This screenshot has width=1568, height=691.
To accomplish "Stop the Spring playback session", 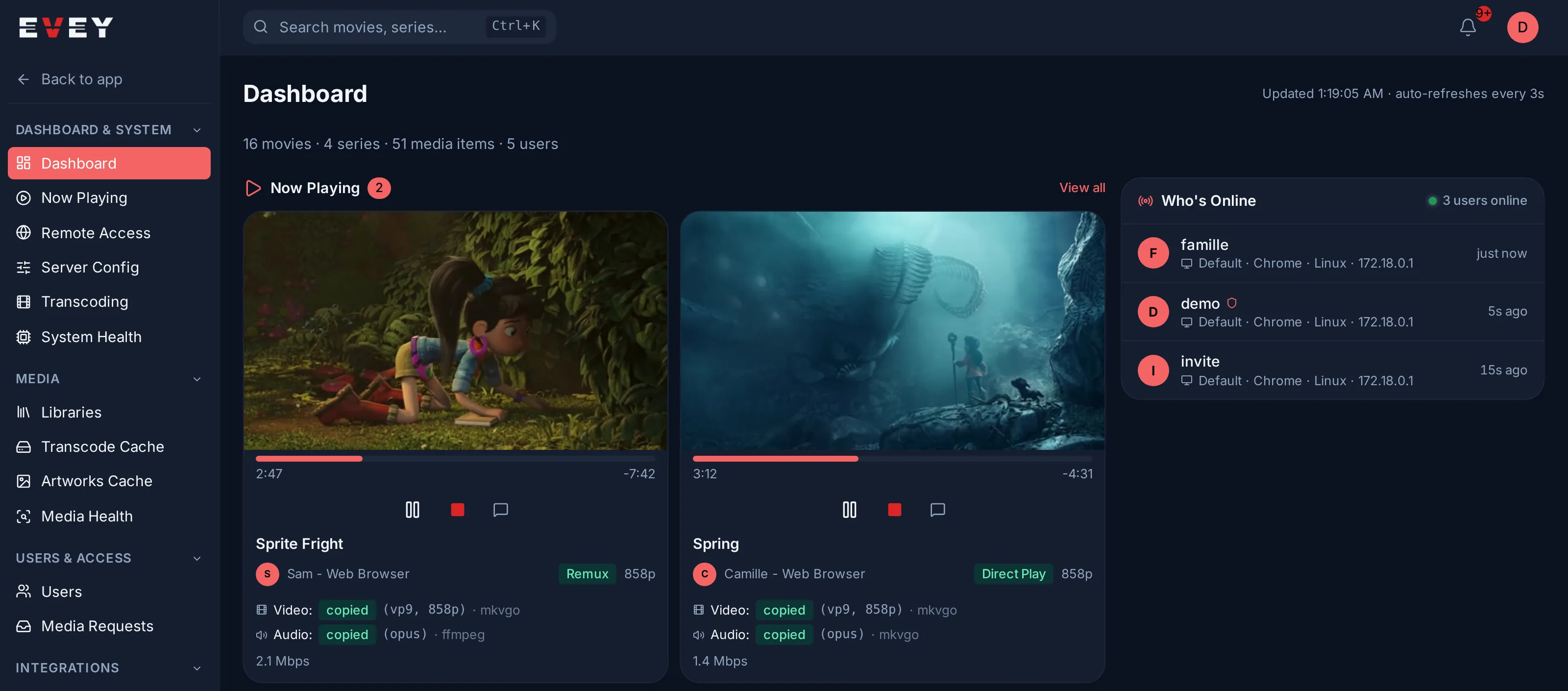I will [894, 510].
